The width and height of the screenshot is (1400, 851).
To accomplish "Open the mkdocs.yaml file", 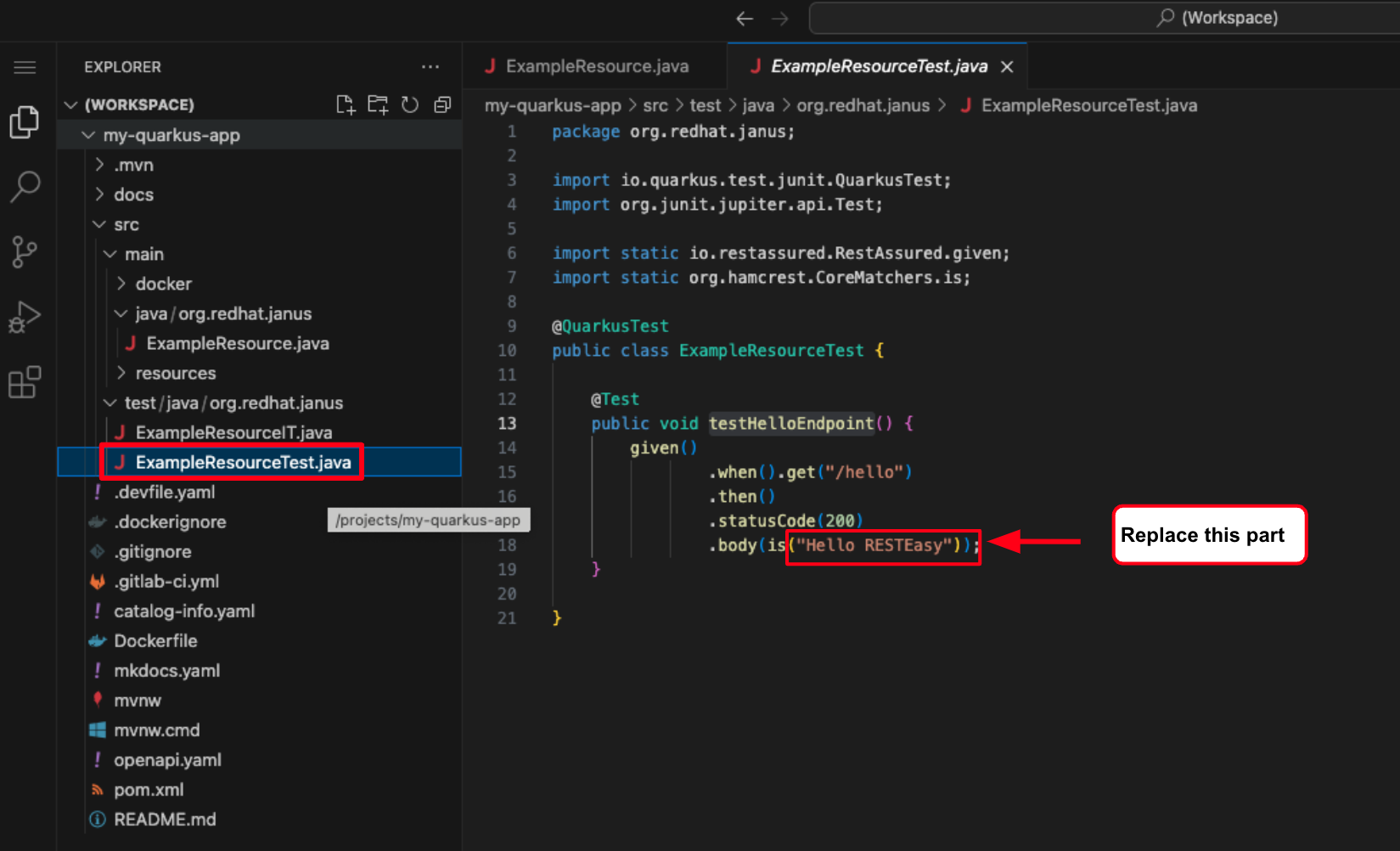I will [x=259, y=670].
